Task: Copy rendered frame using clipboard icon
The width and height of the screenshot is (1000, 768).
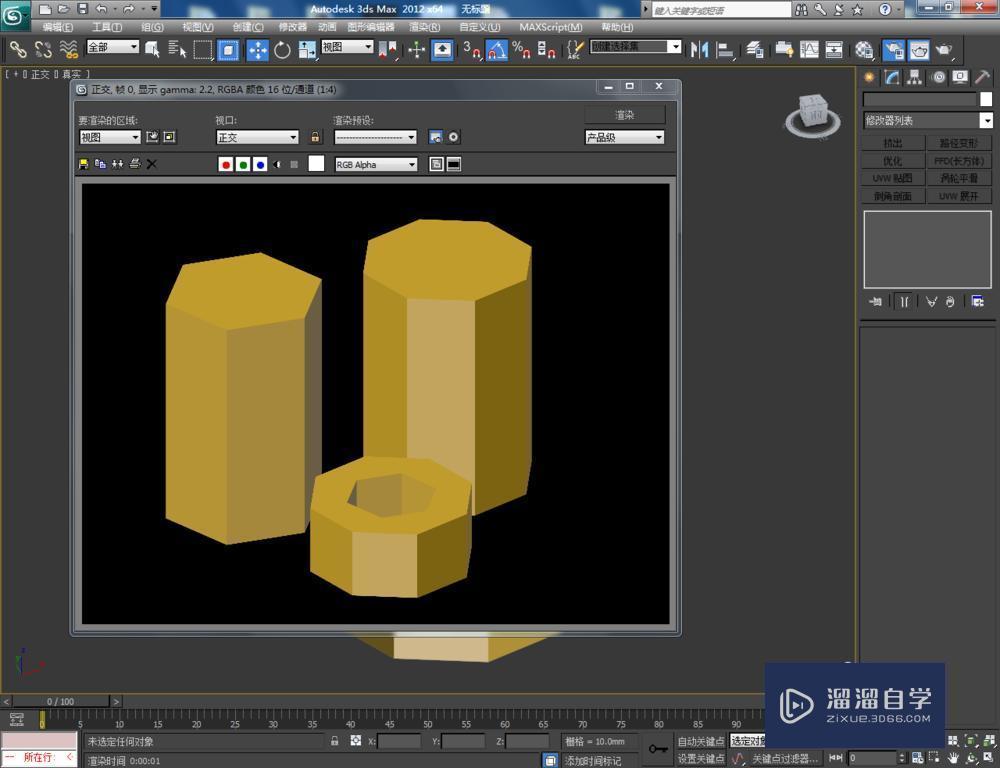Action: 101,164
